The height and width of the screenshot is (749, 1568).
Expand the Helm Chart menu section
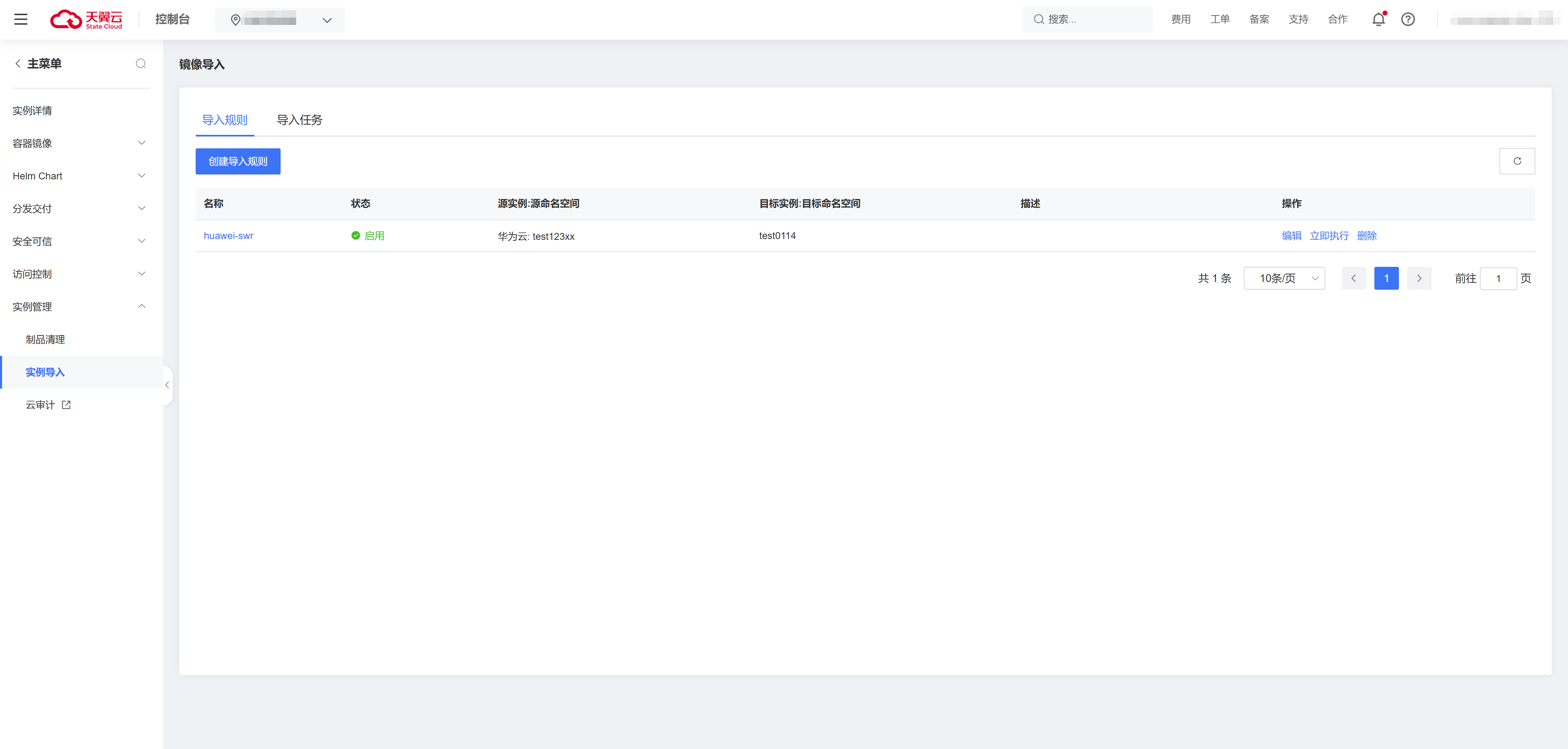[x=80, y=176]
